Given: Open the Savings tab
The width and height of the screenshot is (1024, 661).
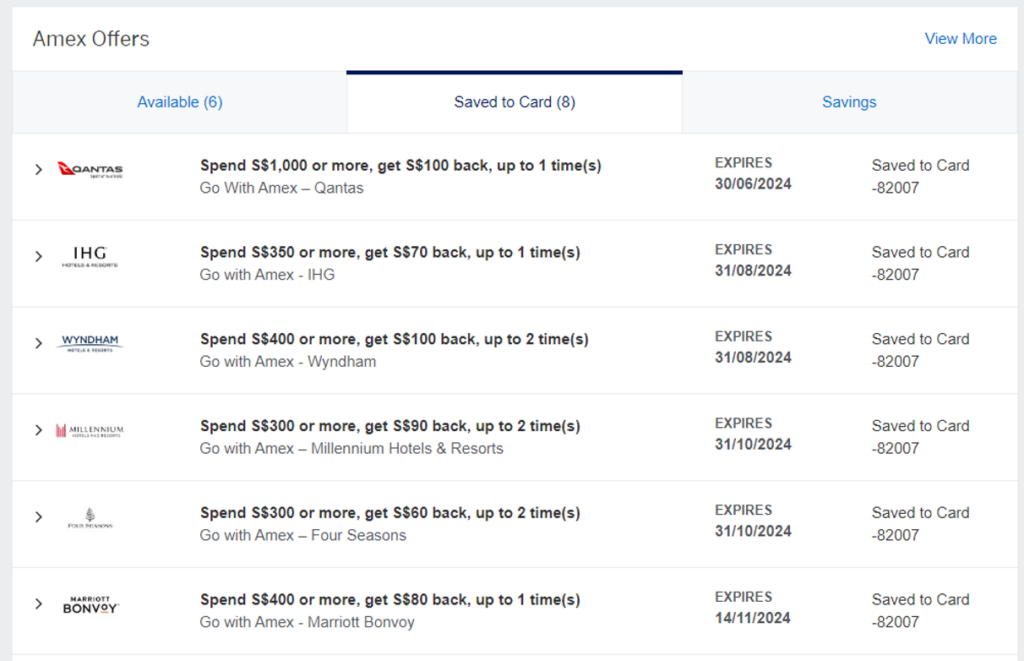Looking at the screenshot, I should tap(849, 101).
